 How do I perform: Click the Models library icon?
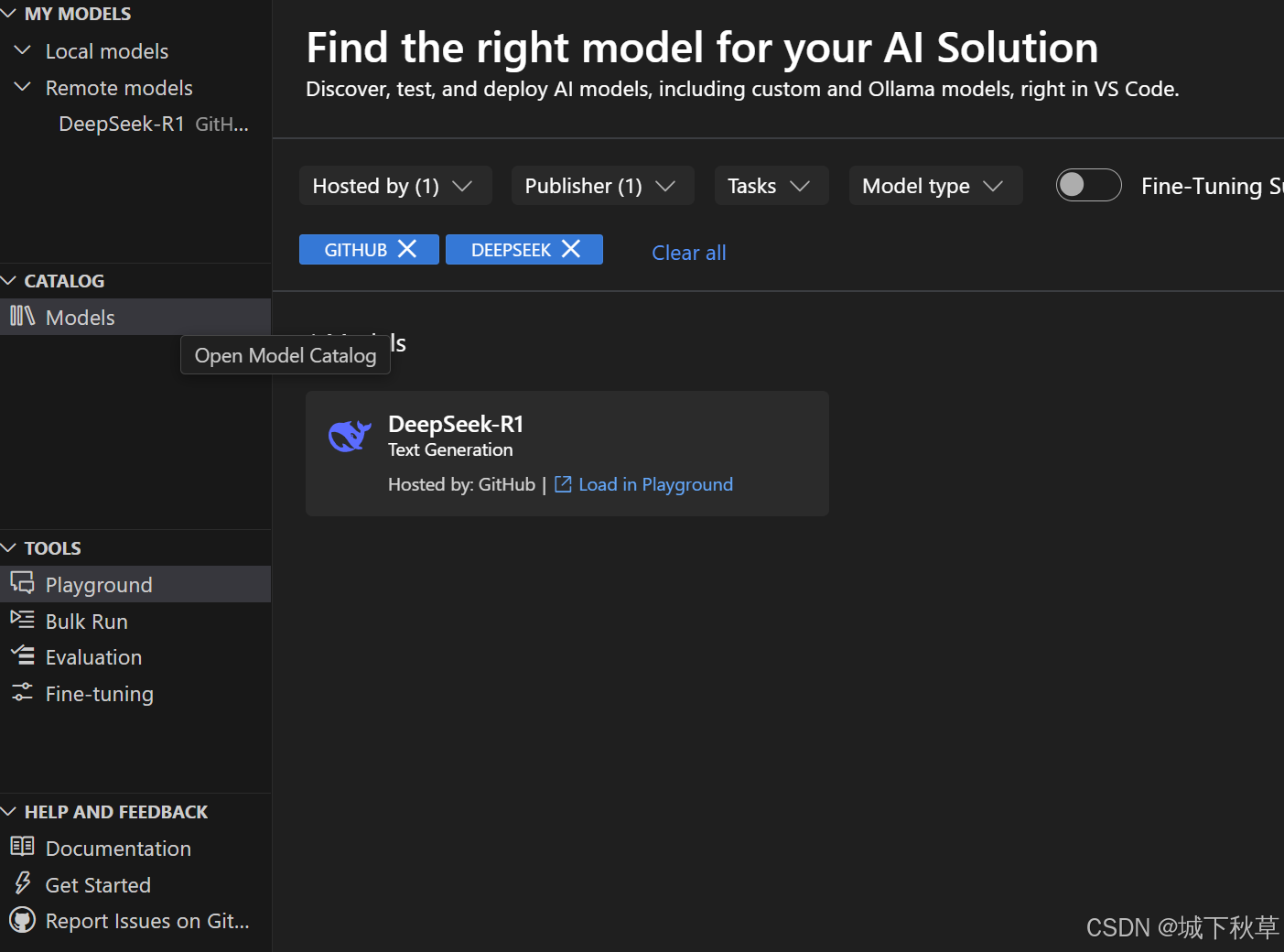[x=22, y=316]
